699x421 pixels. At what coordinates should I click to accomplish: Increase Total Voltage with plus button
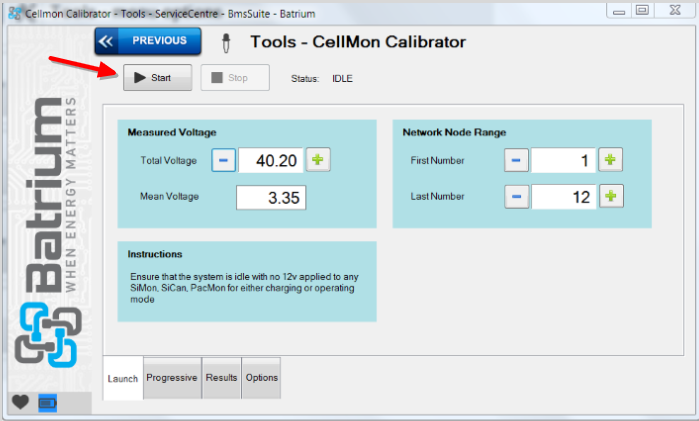tap(317, 160)
